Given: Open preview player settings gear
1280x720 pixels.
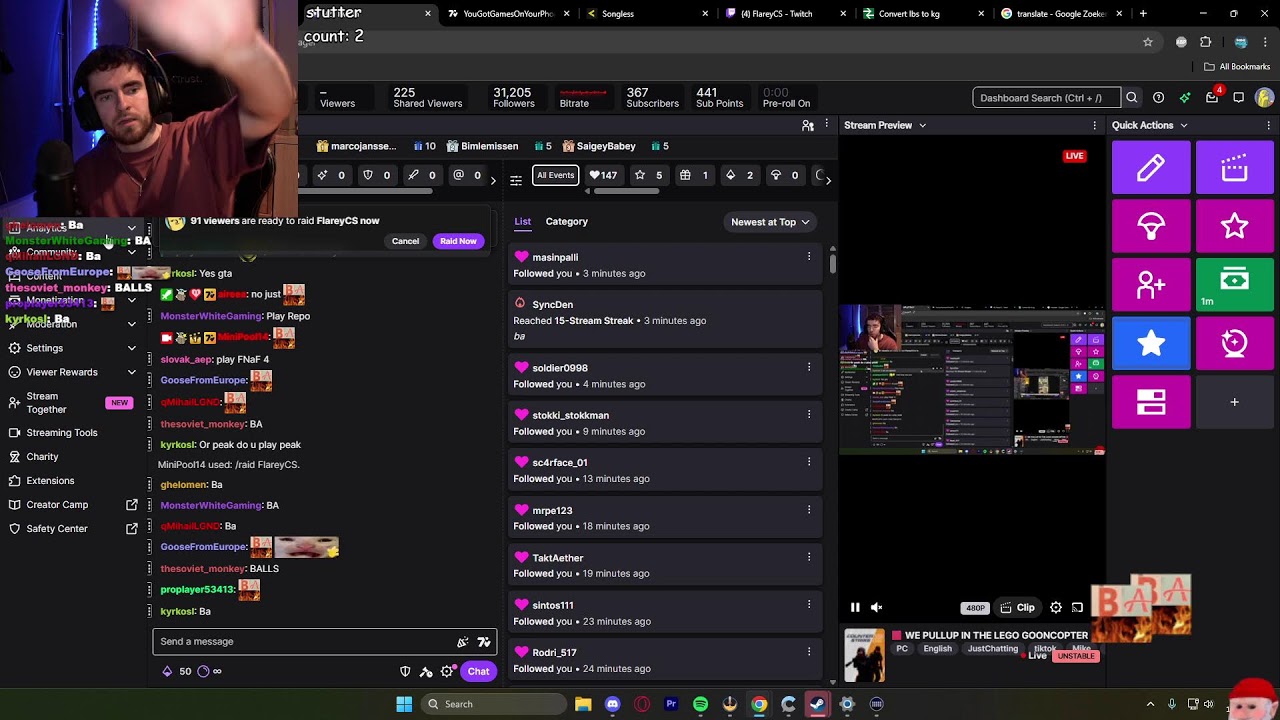Looking at the screenshot, I should tap(1056, 607).
